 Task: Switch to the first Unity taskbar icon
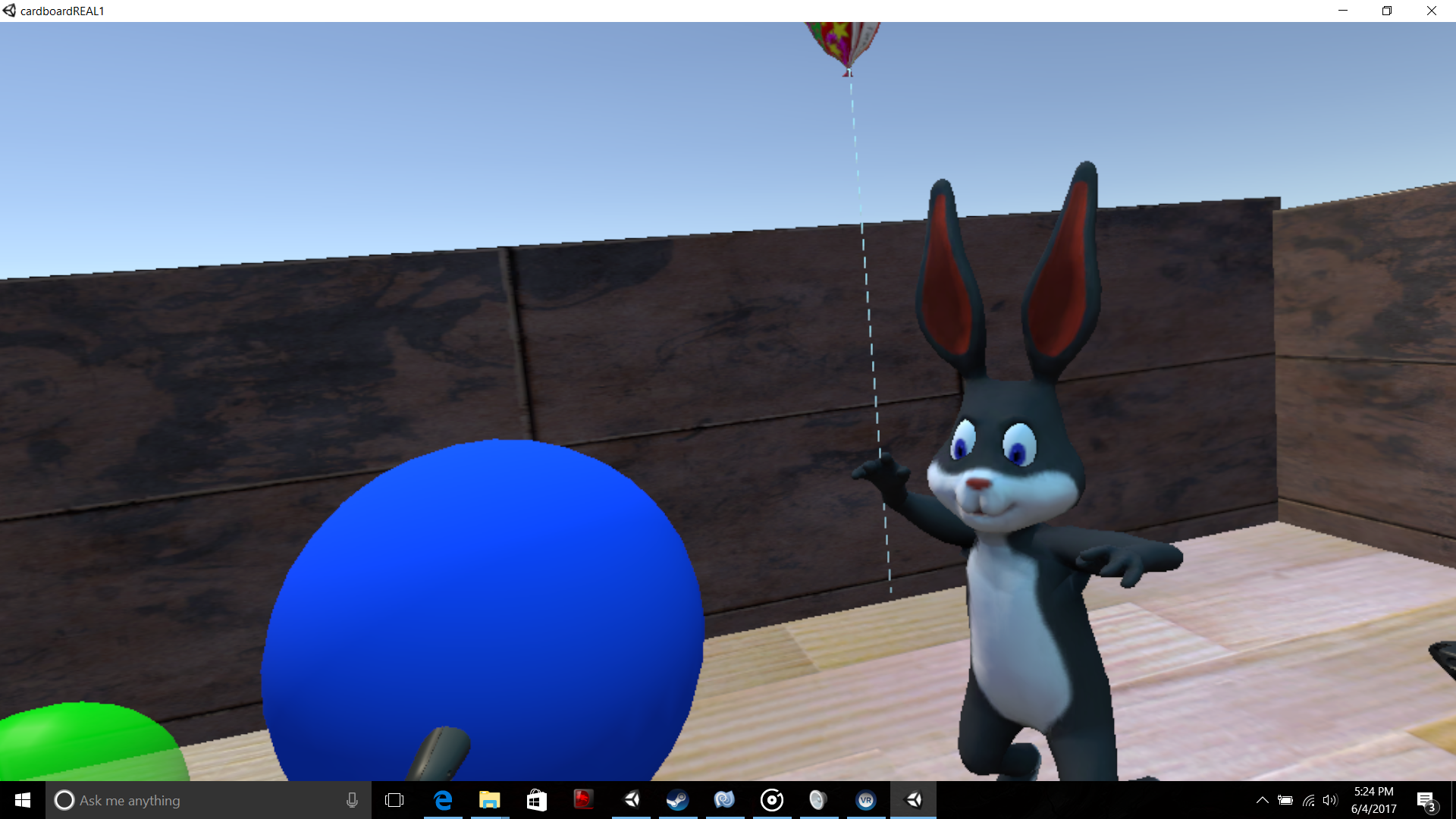[631, 800]
